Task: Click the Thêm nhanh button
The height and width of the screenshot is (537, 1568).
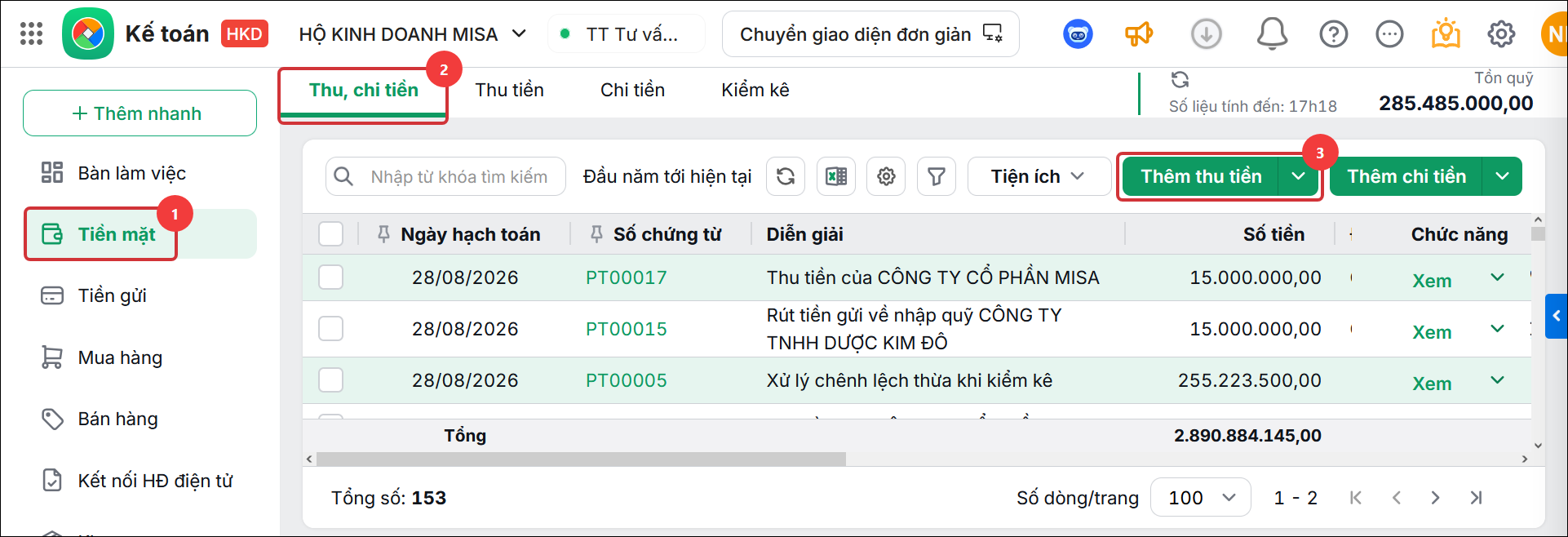Action: coord(140,113)
